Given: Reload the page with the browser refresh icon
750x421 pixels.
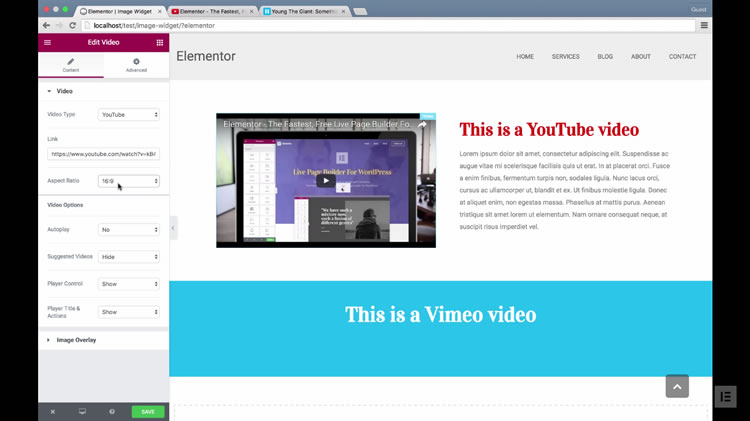Looking at the screenshot, I should [x=73, y=25].
